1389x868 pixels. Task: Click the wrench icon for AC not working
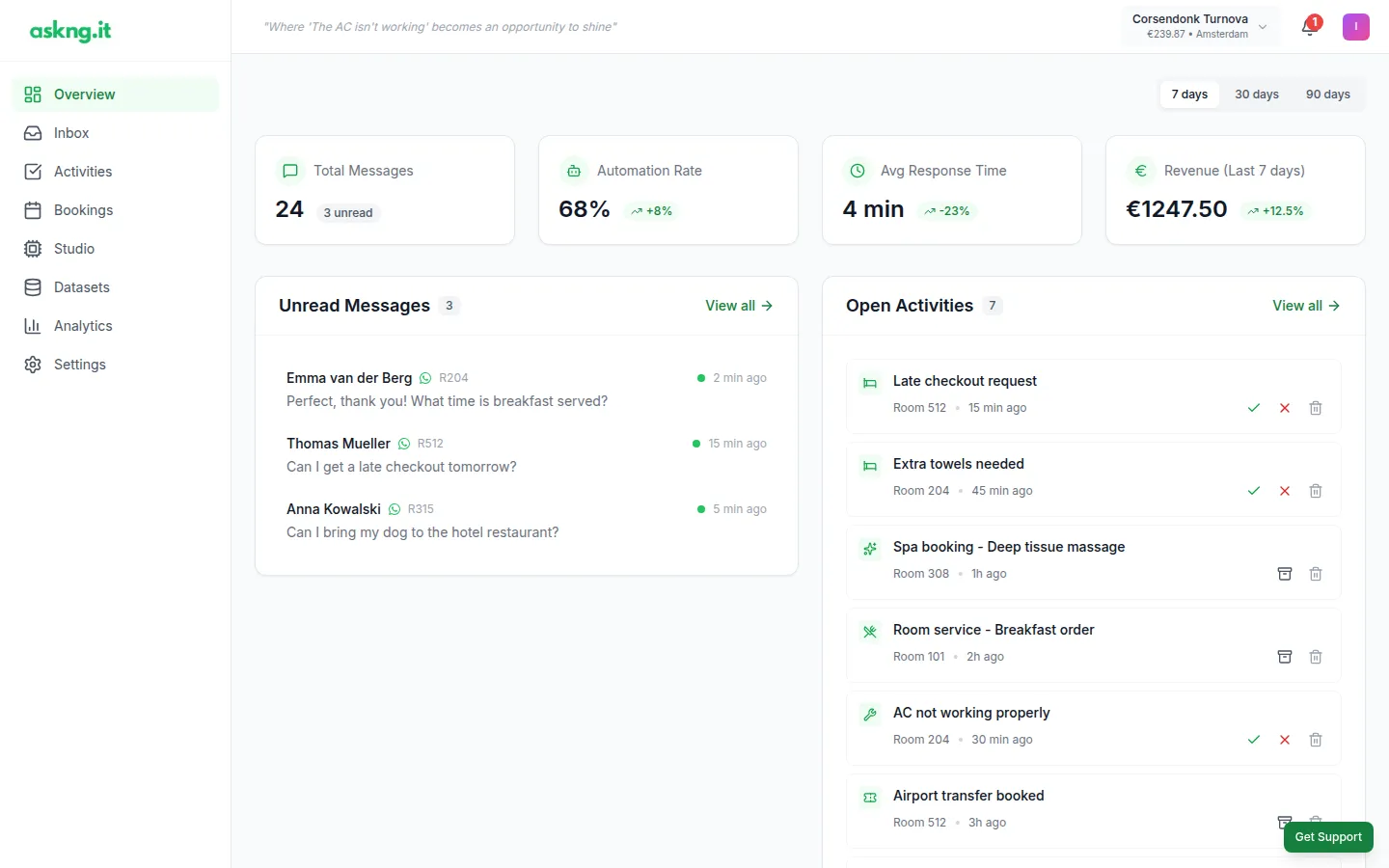[x=870, y=715]
